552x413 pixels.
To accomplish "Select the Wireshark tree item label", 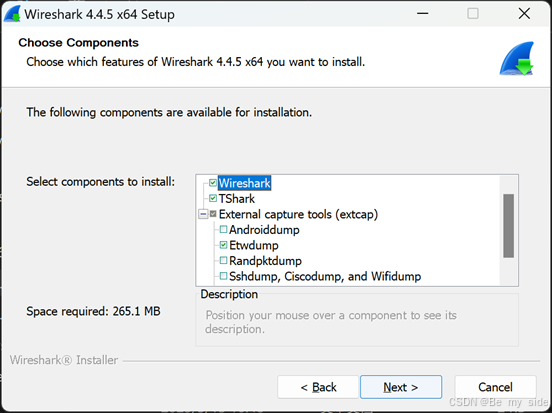I will pyautogui.click(x=244, y=183).
